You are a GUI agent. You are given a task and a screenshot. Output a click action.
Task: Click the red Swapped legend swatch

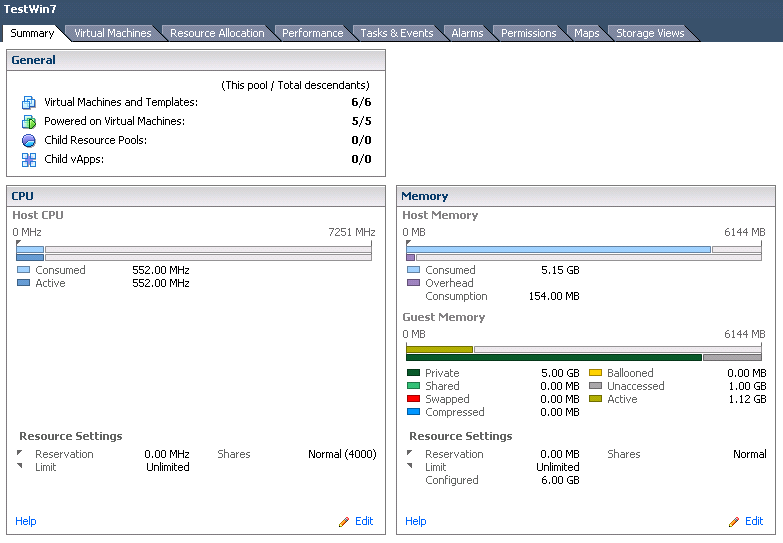(x=413, y=399)
